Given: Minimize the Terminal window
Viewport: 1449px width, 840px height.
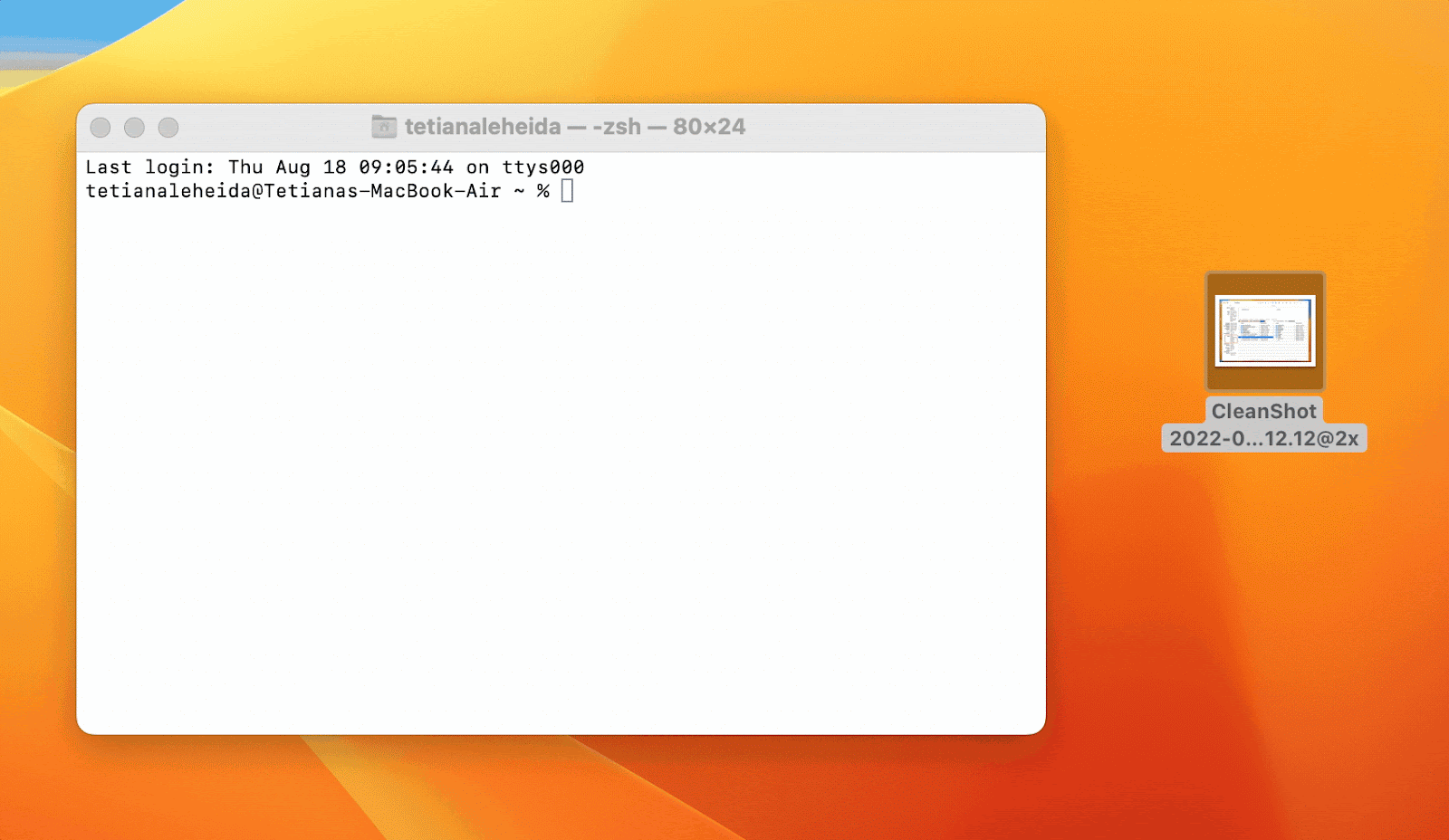Looking at the screenshot, I should coord(134,128).
